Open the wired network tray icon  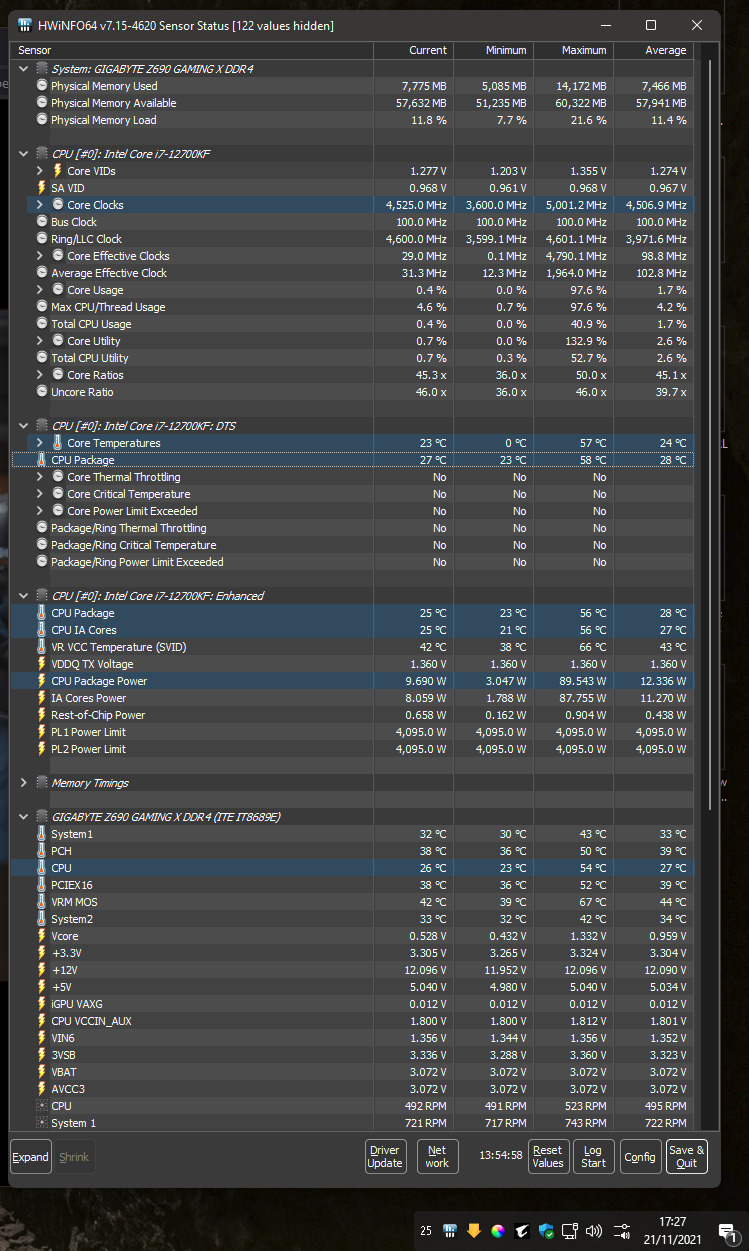[570, 1230]
